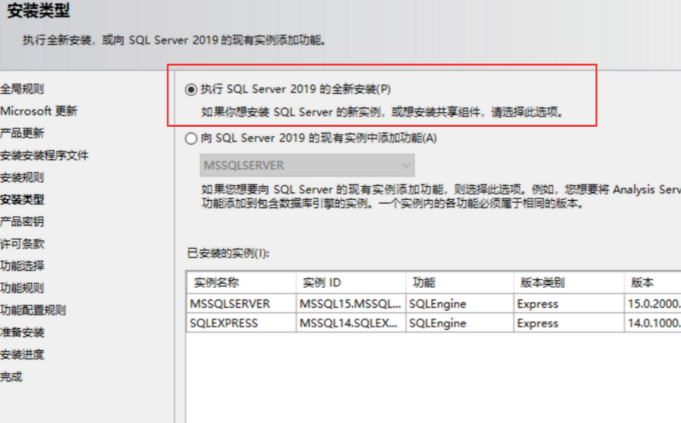The height and width of the screenshot is (423, 681).
Task: Click the 安装进度 step
Action: tap(22, 355)
